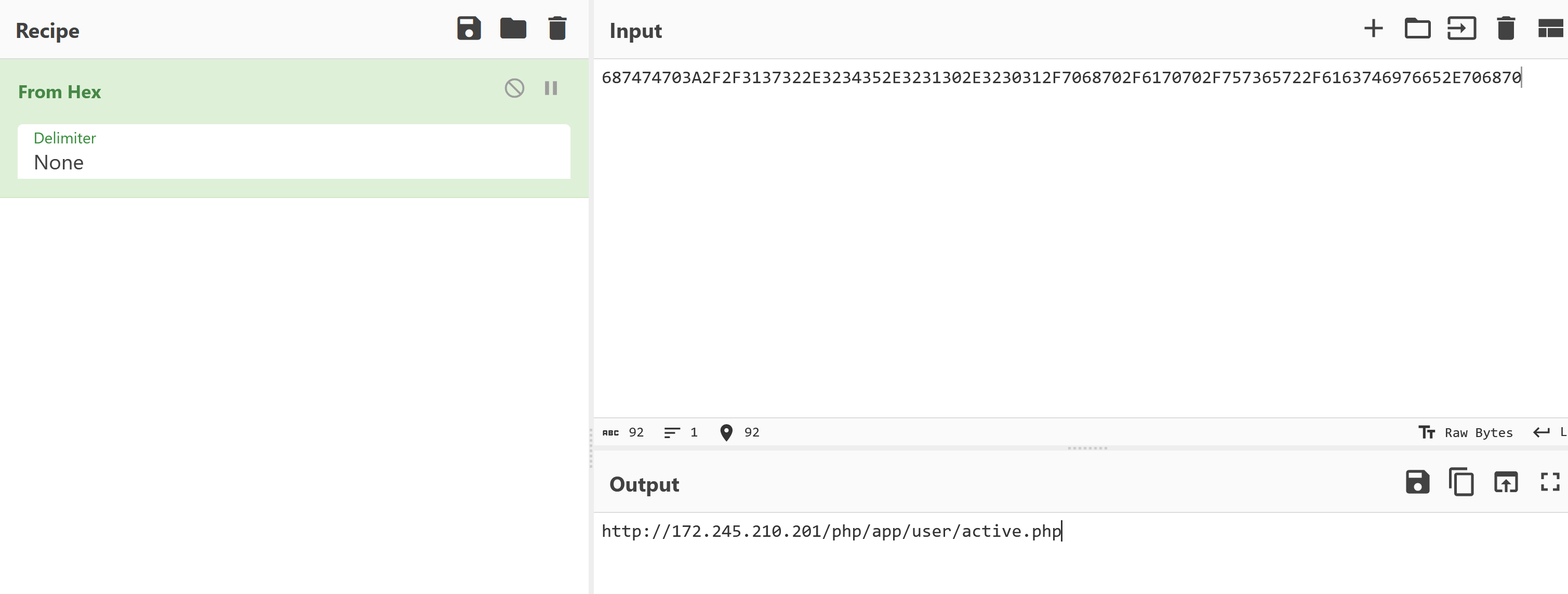1568x594 pixels.
Task: Open folder as input
Action: coord(1417,29)
